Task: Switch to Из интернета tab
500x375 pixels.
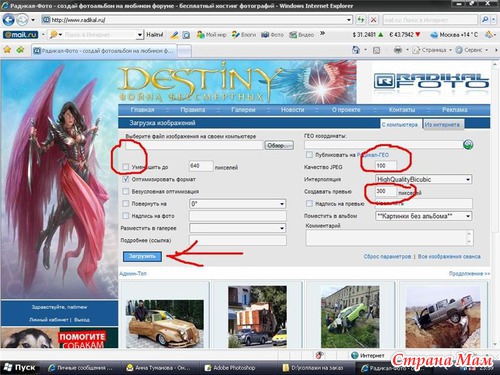Action: (x=442, y=125)
